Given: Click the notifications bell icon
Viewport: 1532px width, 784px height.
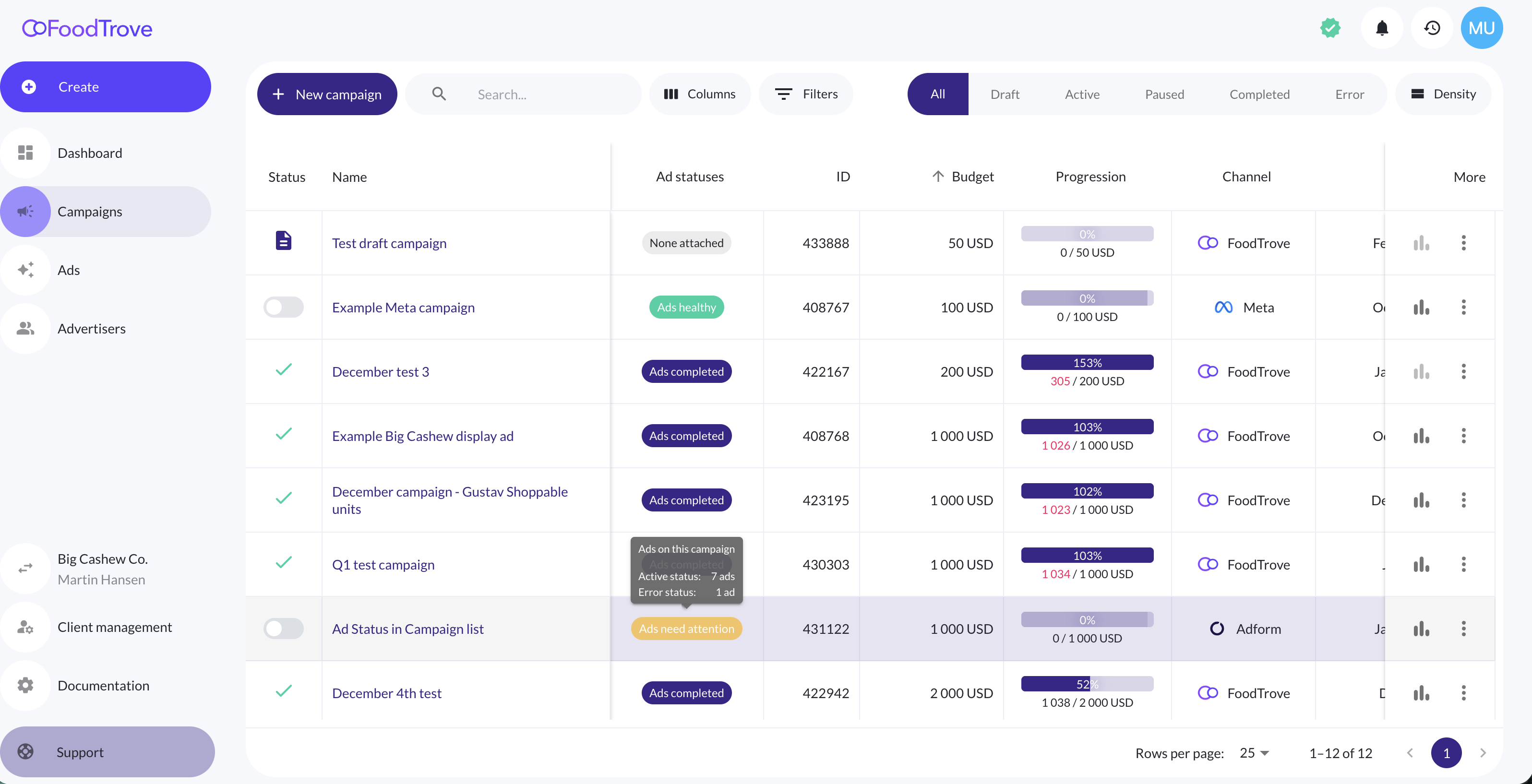Looking at the screenshot, I should [x=1381, y=28].
